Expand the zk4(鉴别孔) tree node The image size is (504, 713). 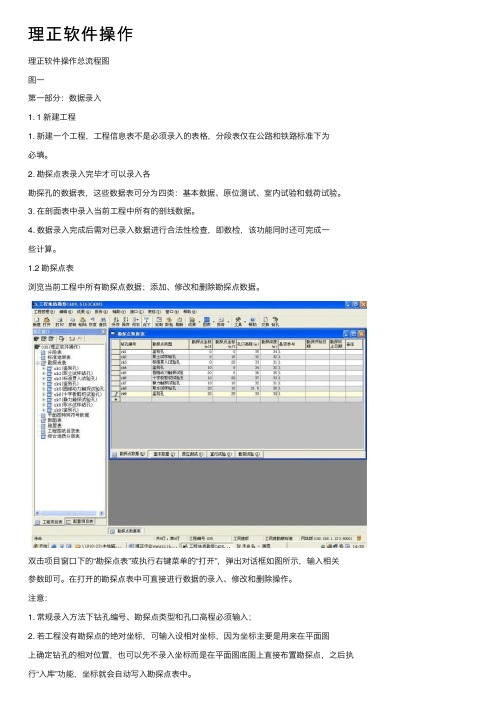(44, 384)
